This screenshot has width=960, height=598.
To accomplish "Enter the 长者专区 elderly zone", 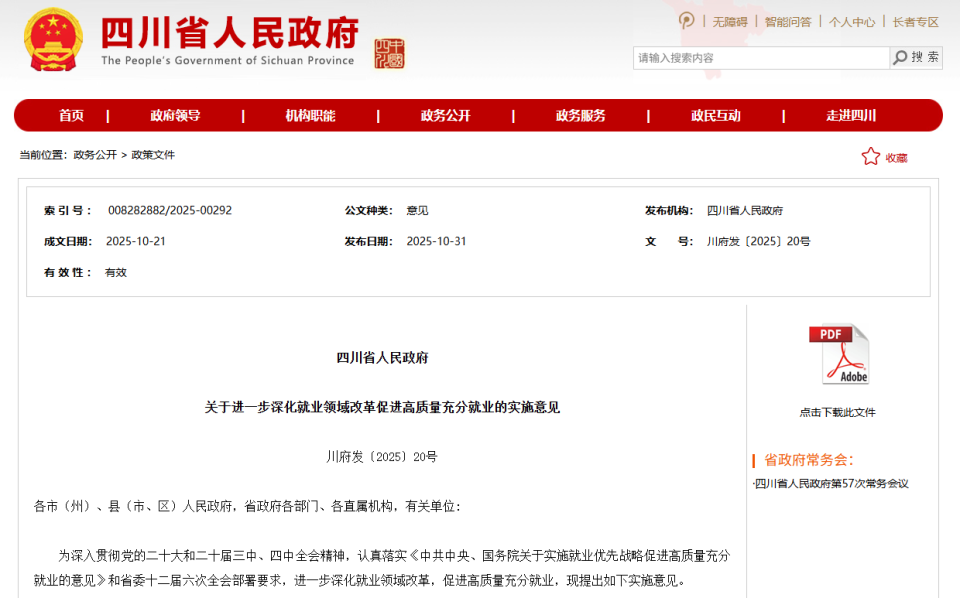I will [x=913, y=19].
